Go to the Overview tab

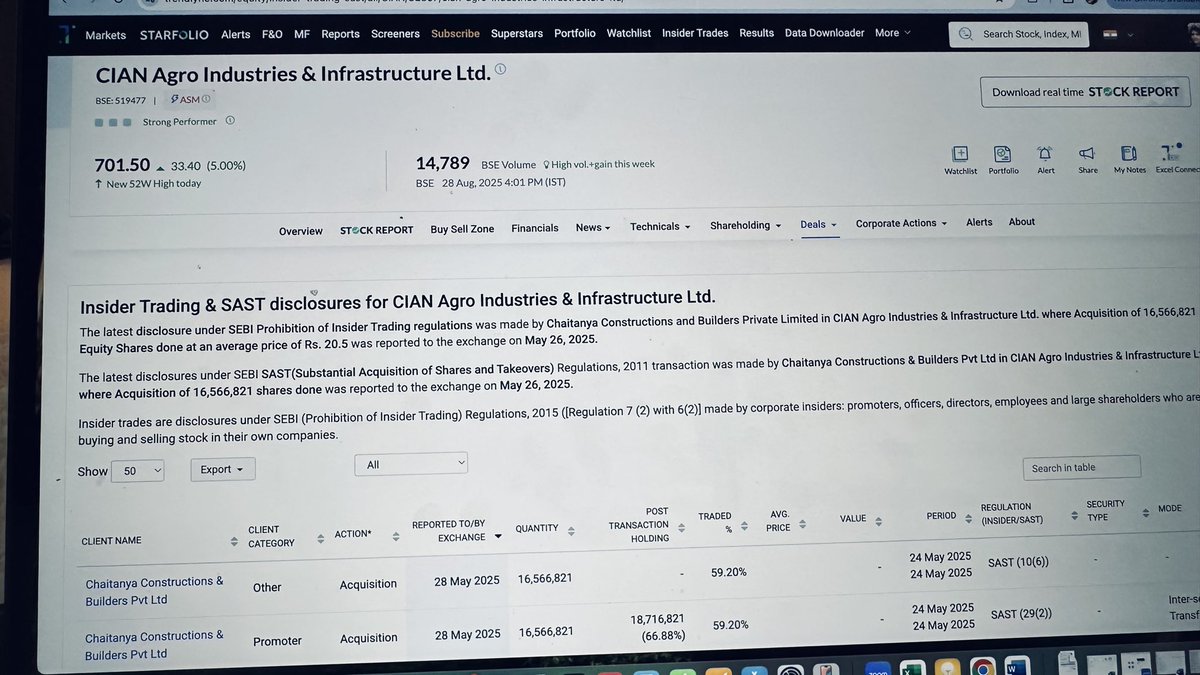pyautogui.click(x=301, y=231)
